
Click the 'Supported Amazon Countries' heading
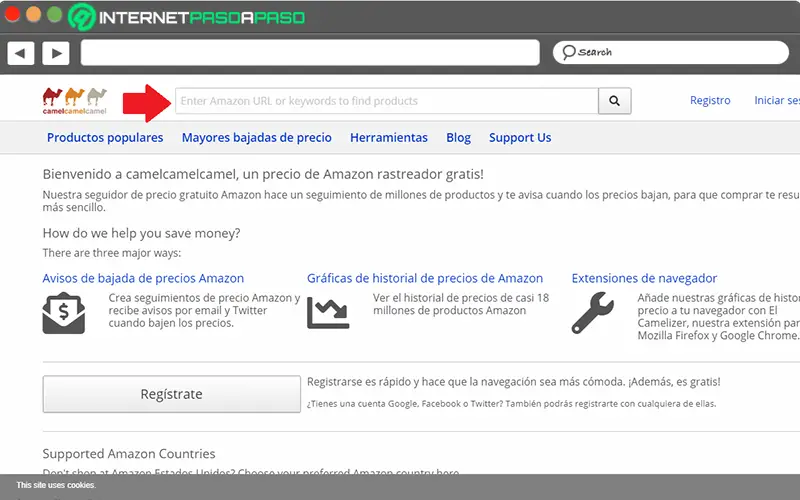(x=129, y=454)
